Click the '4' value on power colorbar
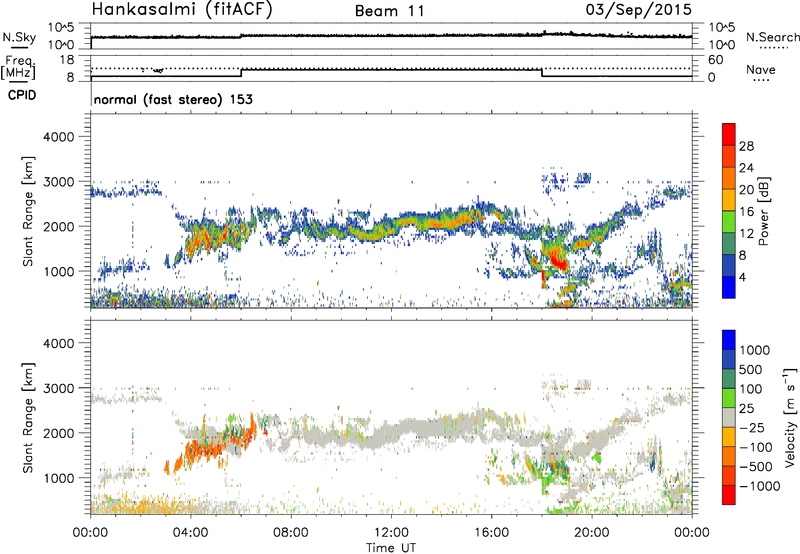The width and height of the screenshot is (800, 554). [743, 278]
